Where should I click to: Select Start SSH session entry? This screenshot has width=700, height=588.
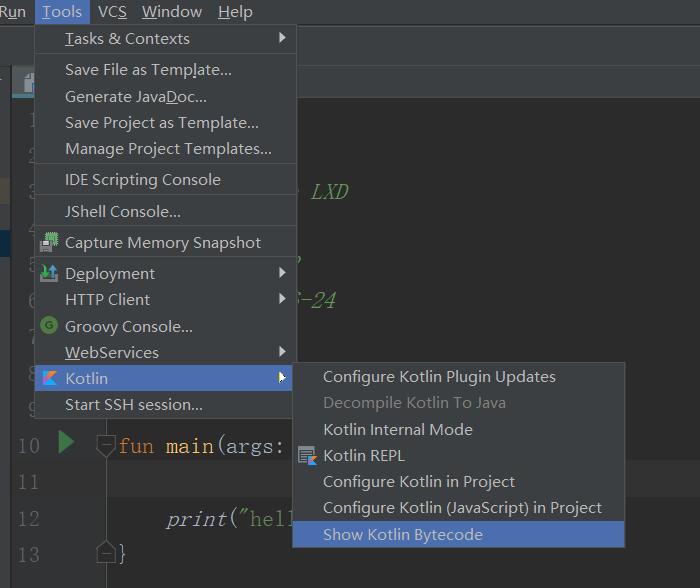pyautogui.click(x=134, y=405)
